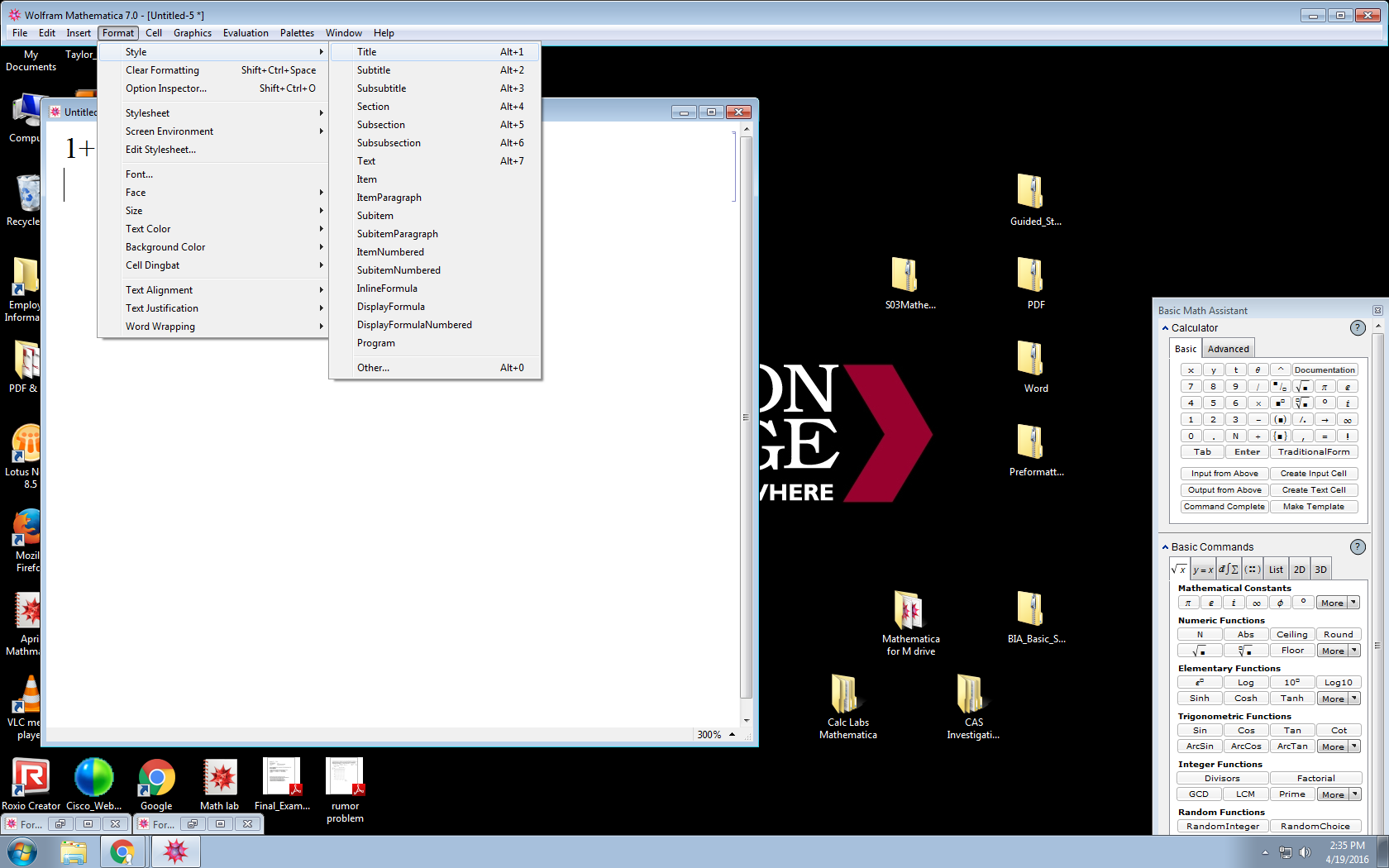Open More dropdown for Trigonometric Functions
Image resolution: width=1389 pixels, height=868 pixels.
(x=1339, y=746)
